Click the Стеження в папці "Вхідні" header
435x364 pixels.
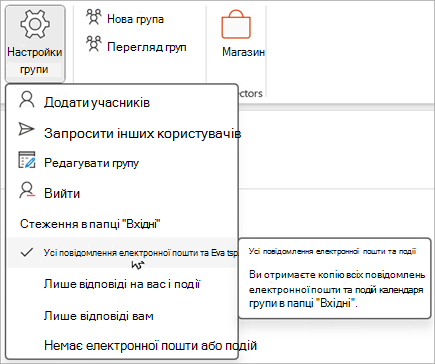[90, 224]
